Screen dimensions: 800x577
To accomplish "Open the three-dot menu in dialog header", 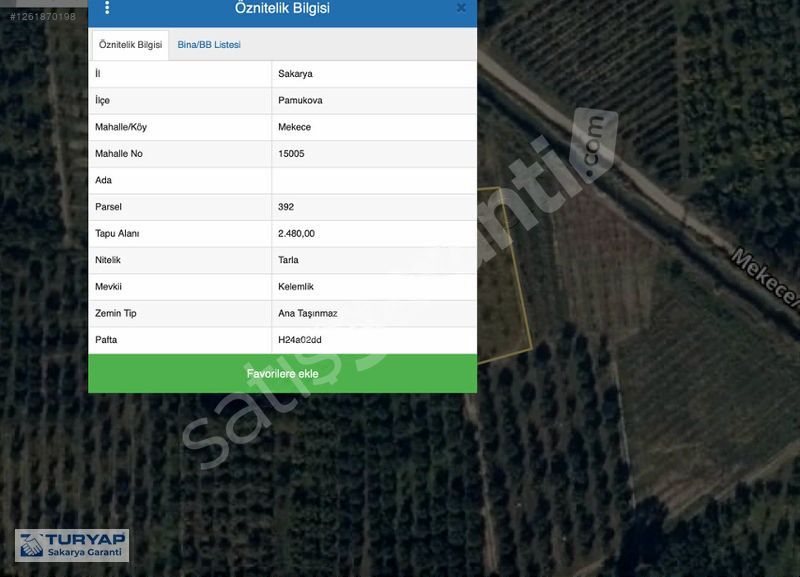I will 107,8.
